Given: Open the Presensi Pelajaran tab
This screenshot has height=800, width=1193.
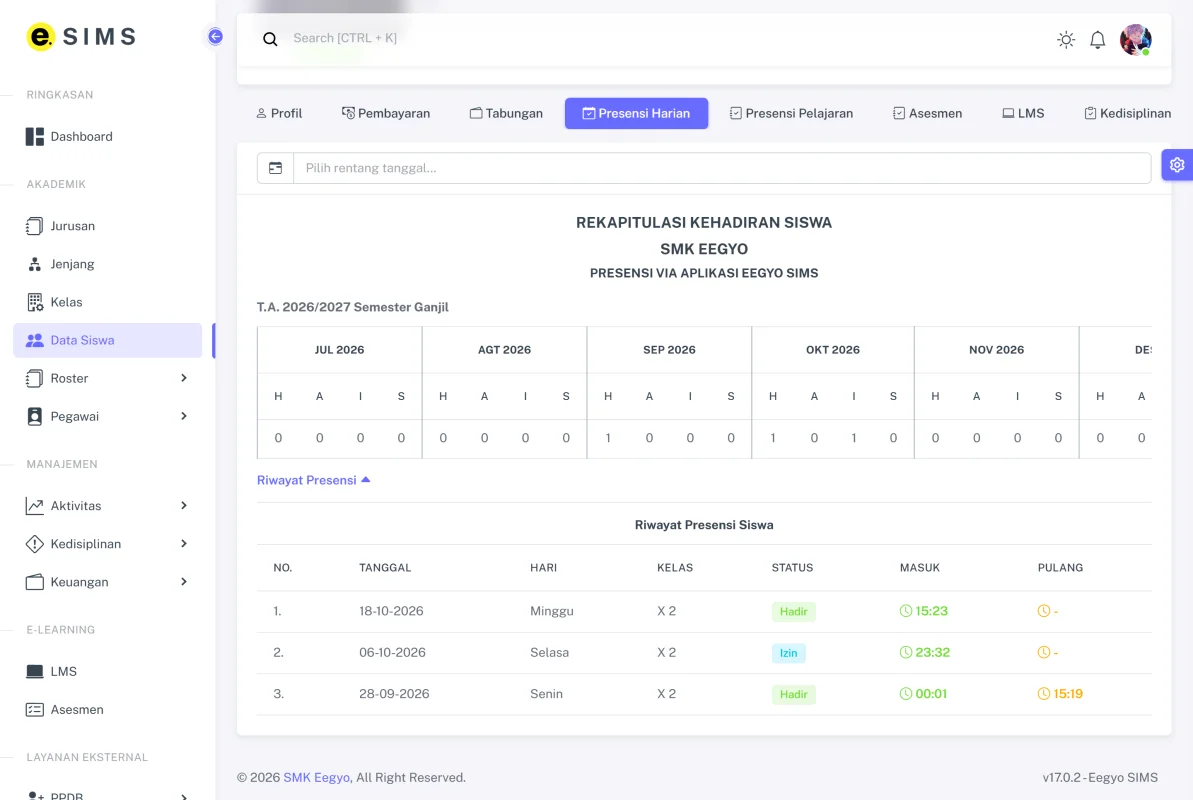Looking at the screenshot, I should point(791,113).
